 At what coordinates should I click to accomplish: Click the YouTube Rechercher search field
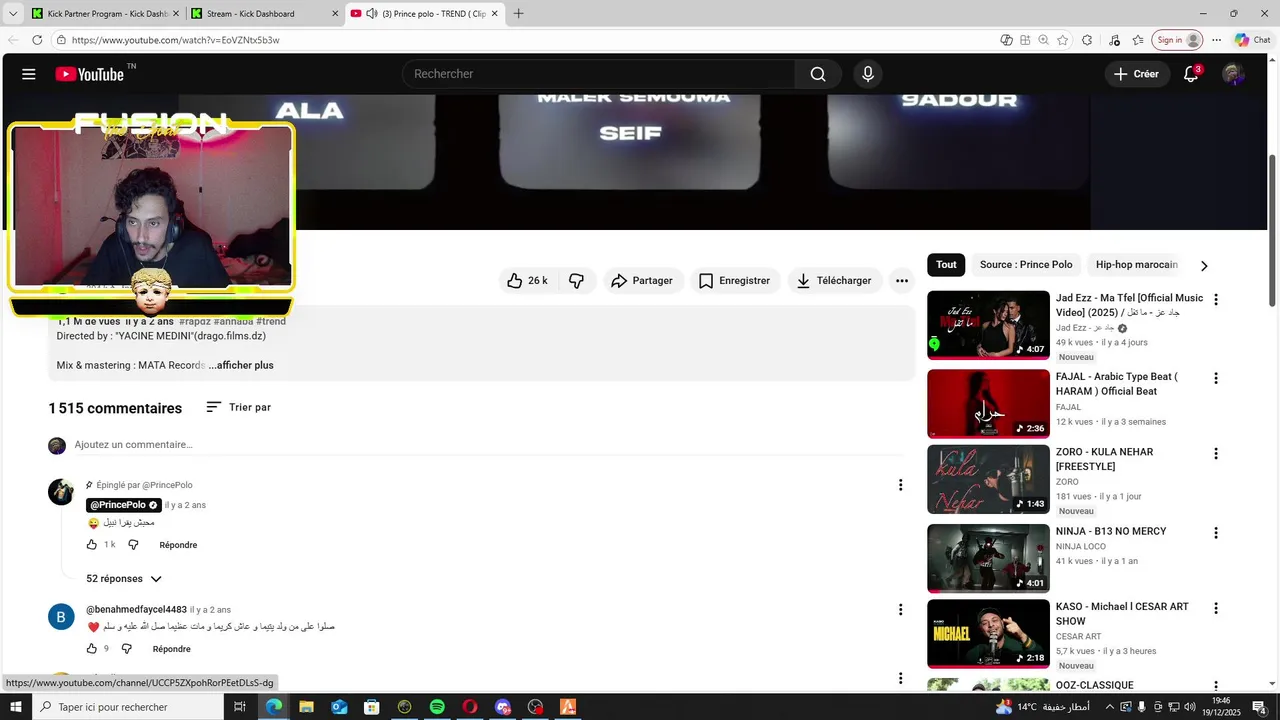click(x=598, y=74)
